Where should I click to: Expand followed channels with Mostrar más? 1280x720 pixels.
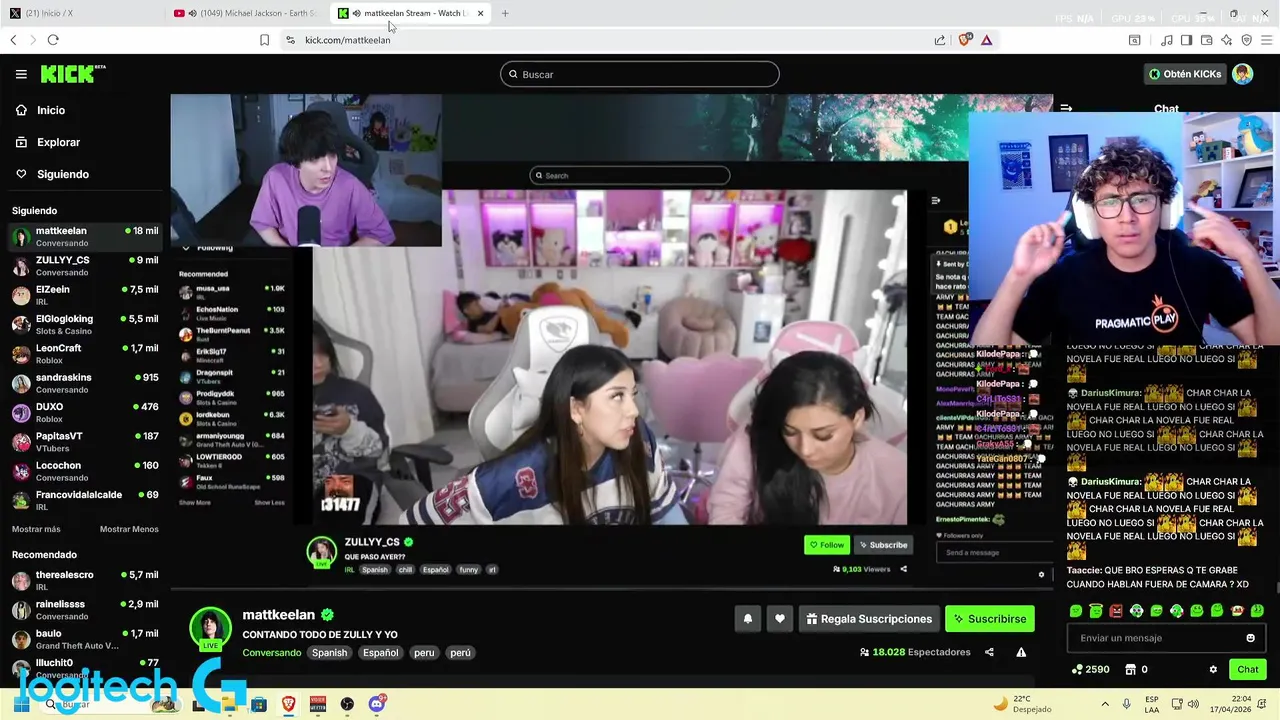[36, 529]
